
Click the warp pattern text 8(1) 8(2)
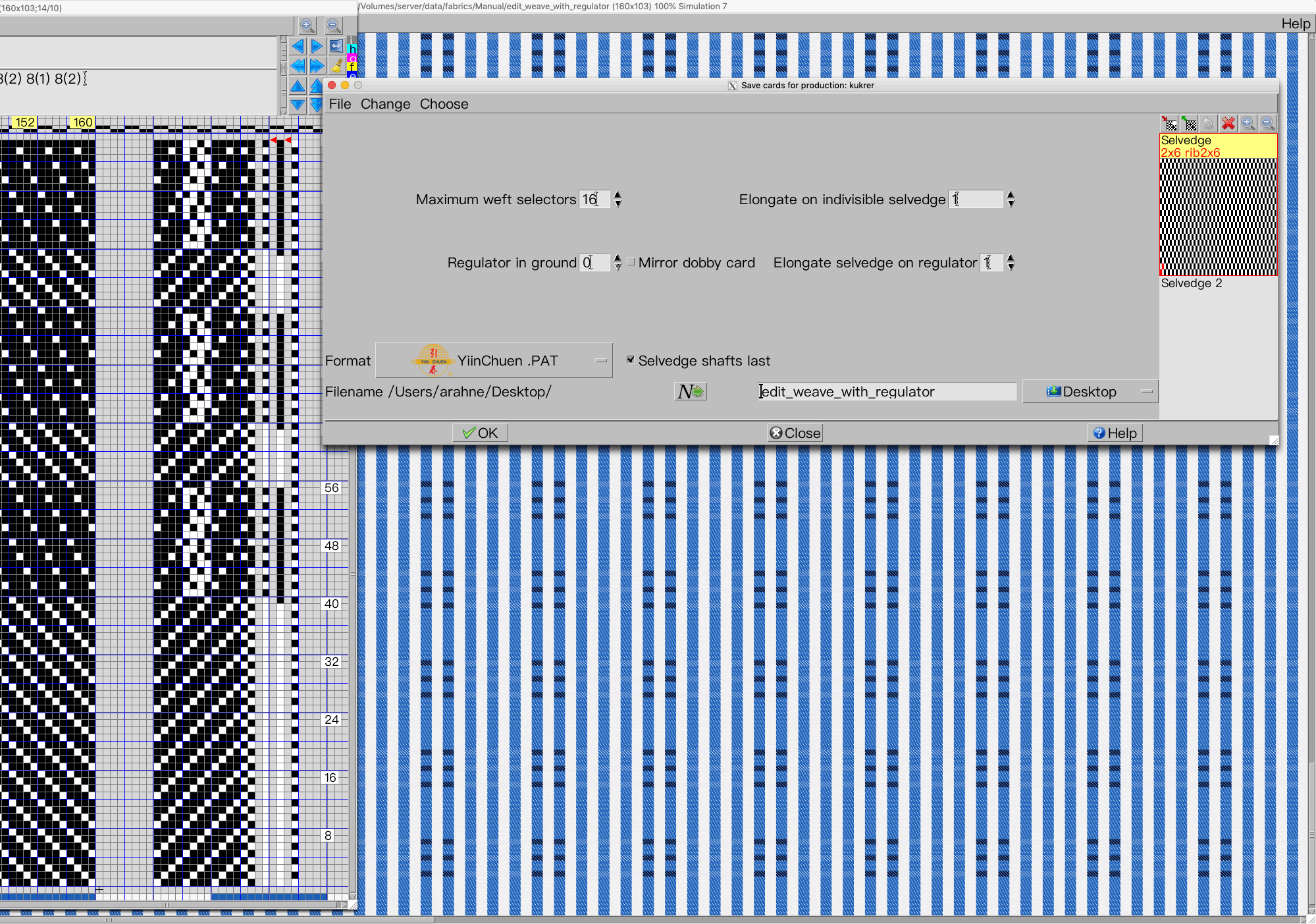54,78
